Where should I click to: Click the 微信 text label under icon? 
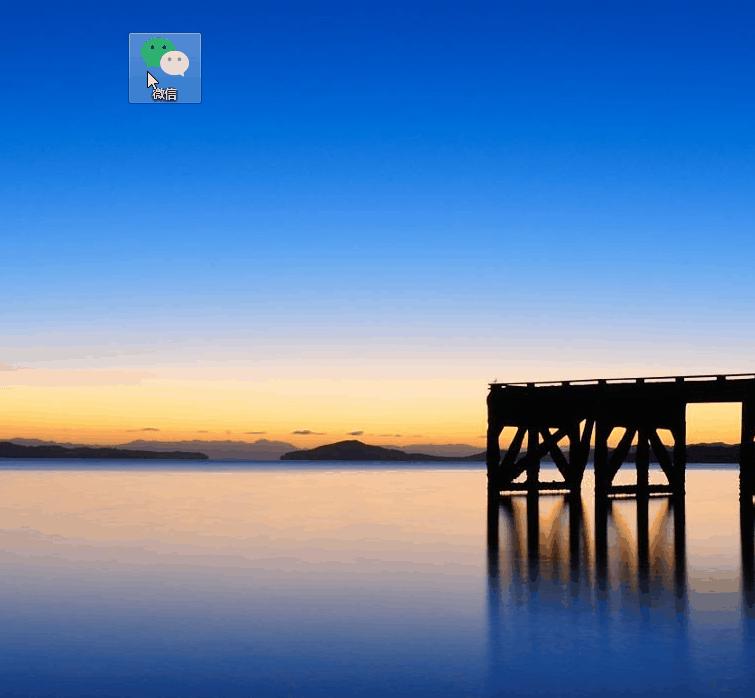[165, 94]
